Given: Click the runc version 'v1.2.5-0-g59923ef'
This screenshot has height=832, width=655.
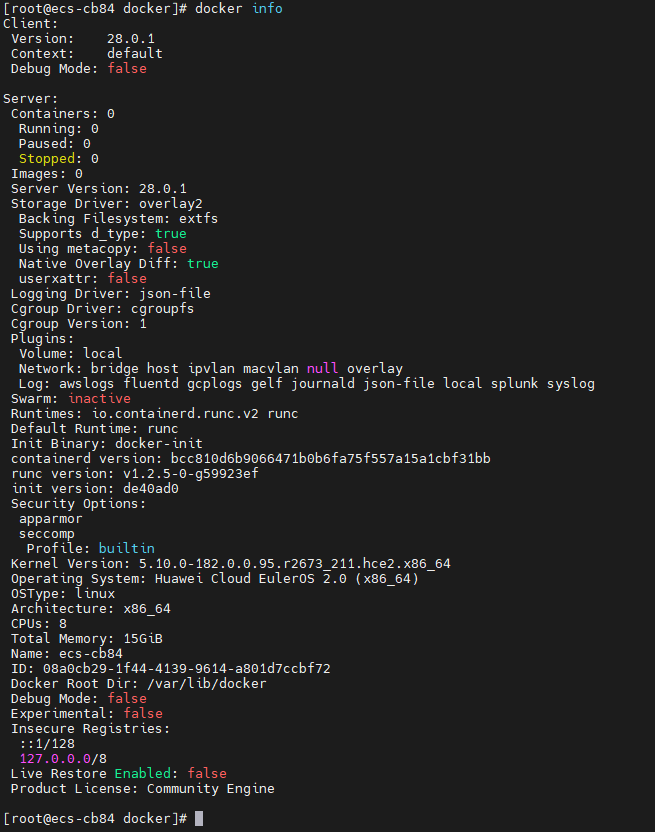Looking at the screenshot, I should click(191, 473).
